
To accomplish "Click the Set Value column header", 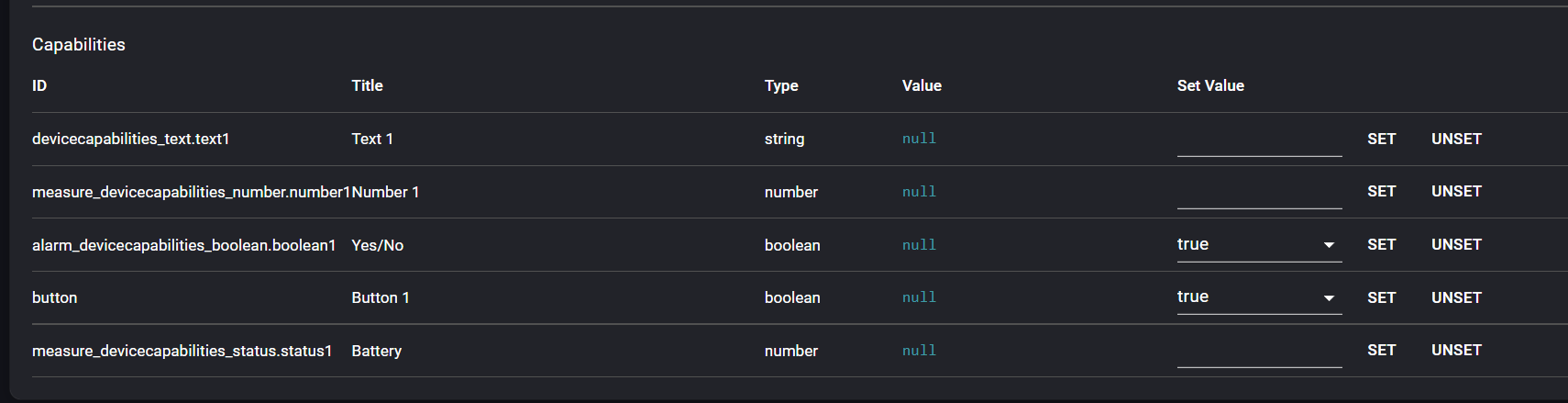I will [x=1210, y=85].
